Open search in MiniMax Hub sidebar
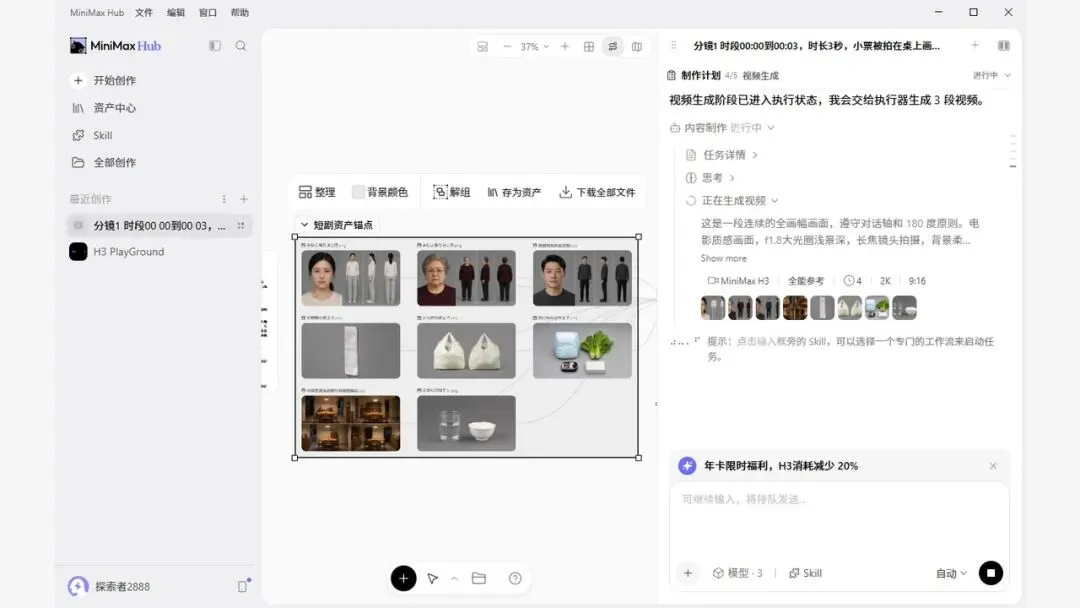 coord(240,45)
